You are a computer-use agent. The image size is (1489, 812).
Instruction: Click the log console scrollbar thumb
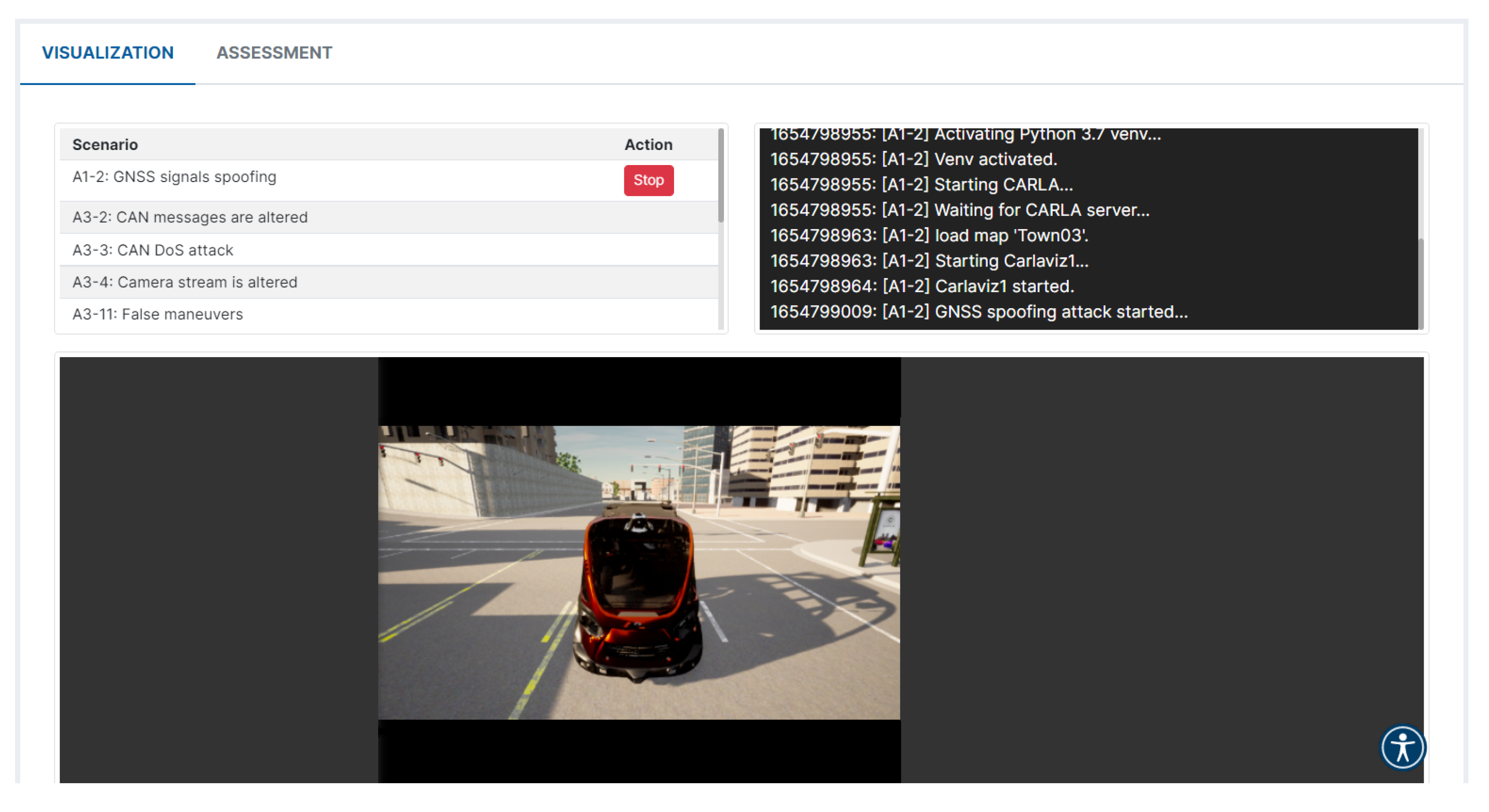(x=1420, y=283)
